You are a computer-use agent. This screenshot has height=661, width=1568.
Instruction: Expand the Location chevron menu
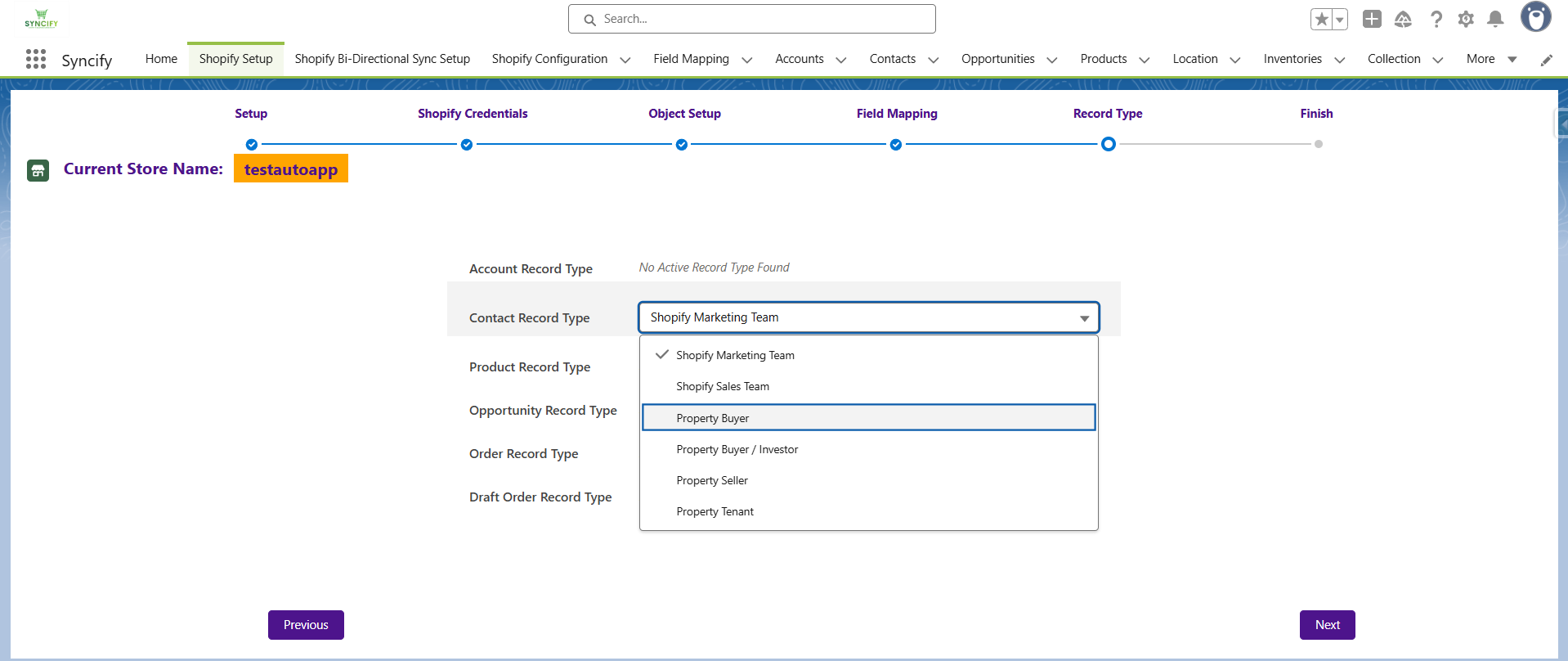click(1234, 60)
